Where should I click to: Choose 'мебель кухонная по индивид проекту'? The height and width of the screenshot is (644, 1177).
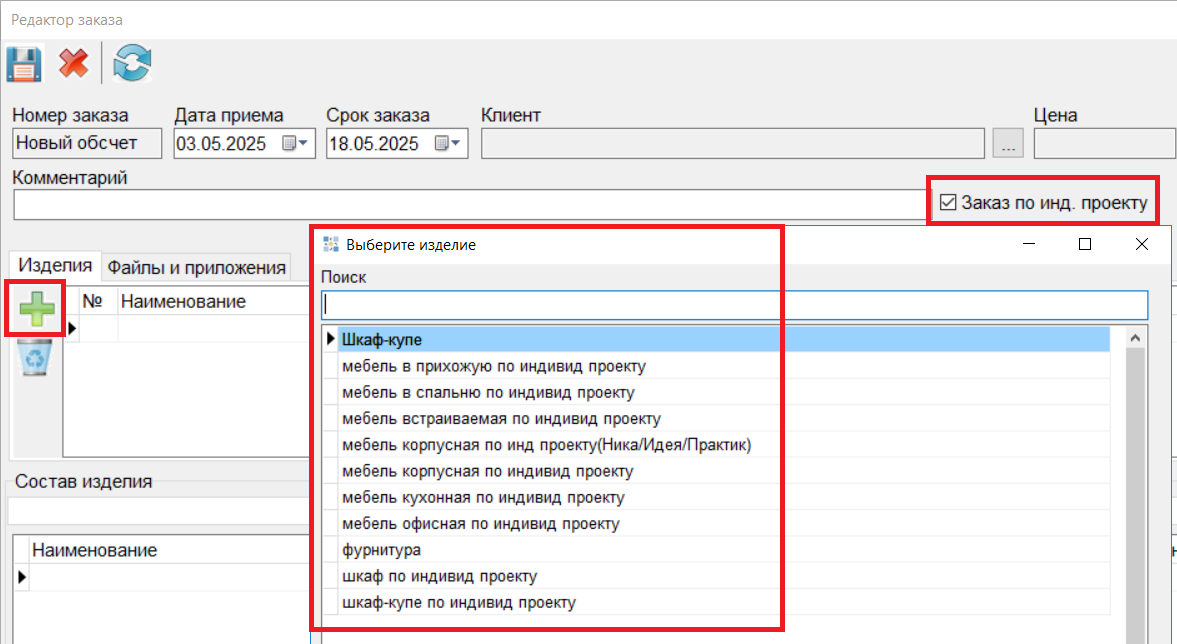(x=483, y=497)
